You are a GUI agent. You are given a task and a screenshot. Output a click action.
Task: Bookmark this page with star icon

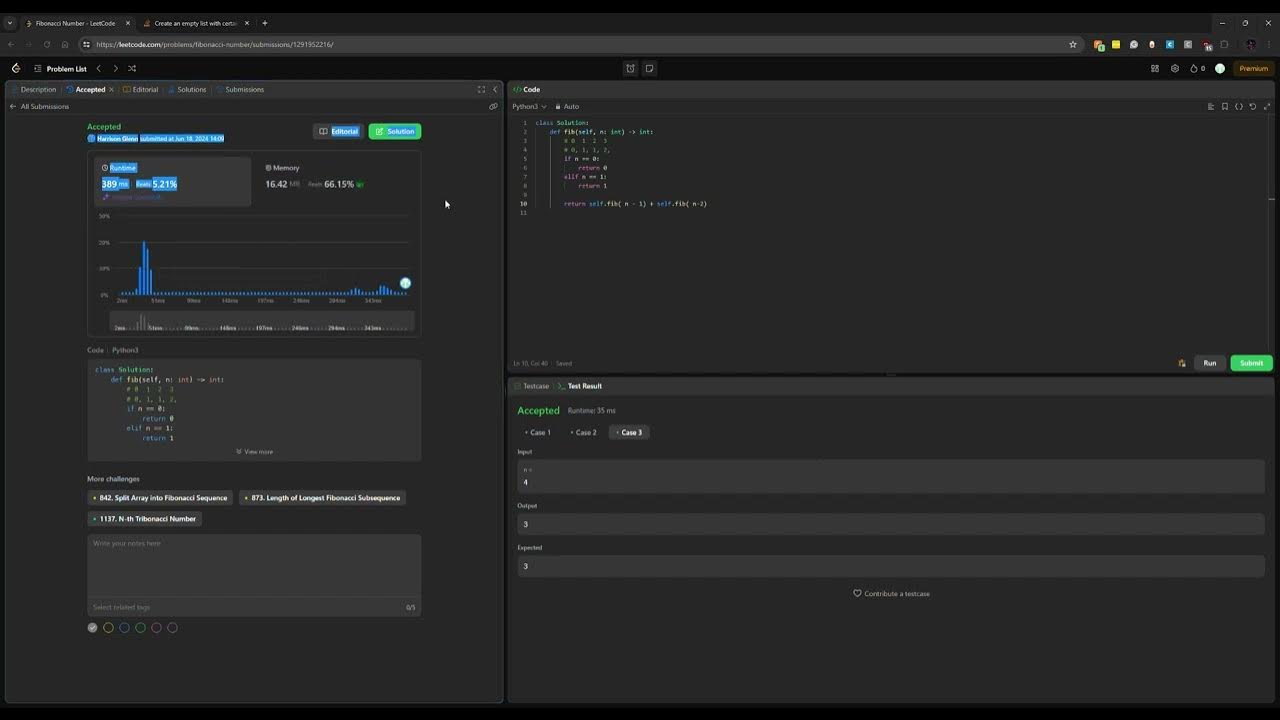click(1073, 44)
